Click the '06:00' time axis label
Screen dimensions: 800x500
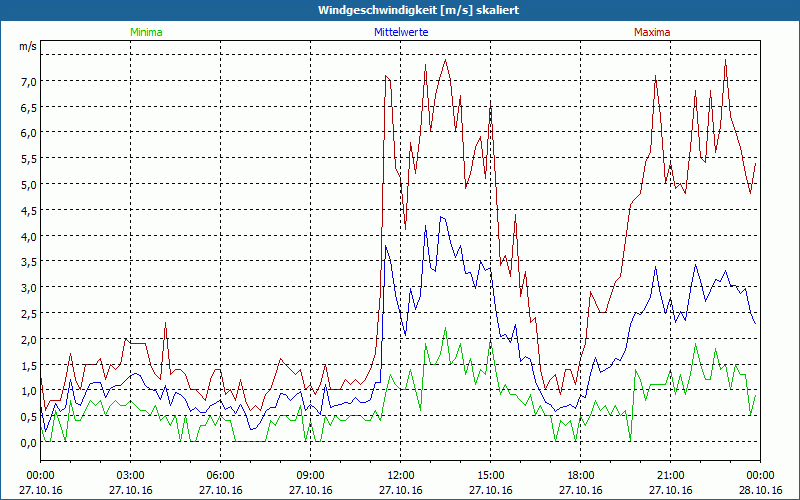pyautogui.click(x=220, y=476)
